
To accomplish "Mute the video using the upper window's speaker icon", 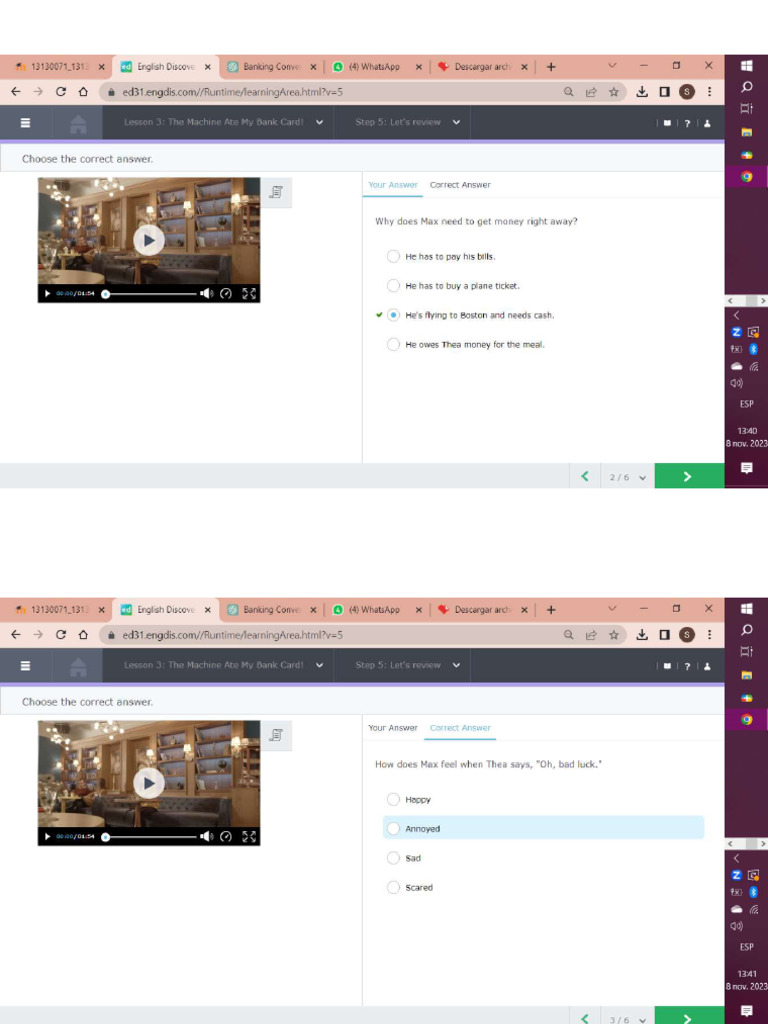I will [x=205, y=294].
